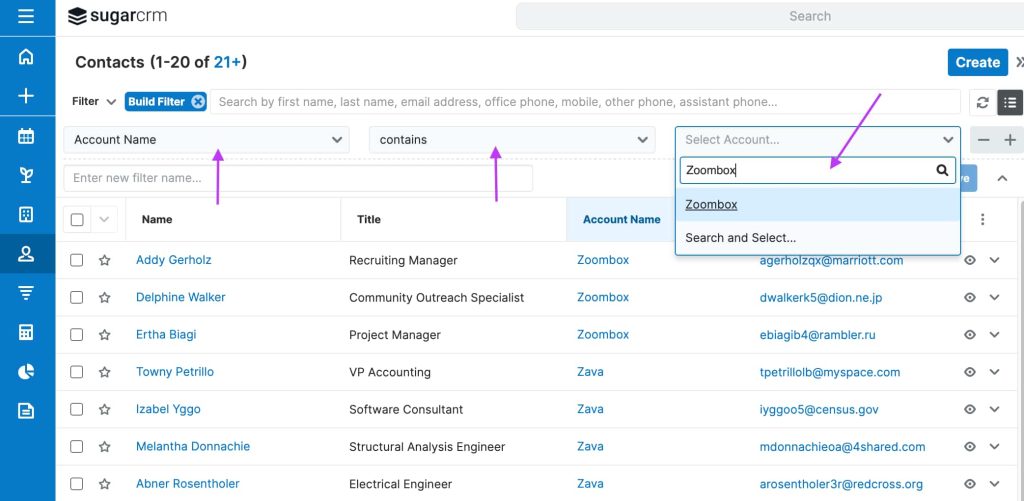Sort by Name column header
This screenshot has width=1024, height=501.
[157, 219]
